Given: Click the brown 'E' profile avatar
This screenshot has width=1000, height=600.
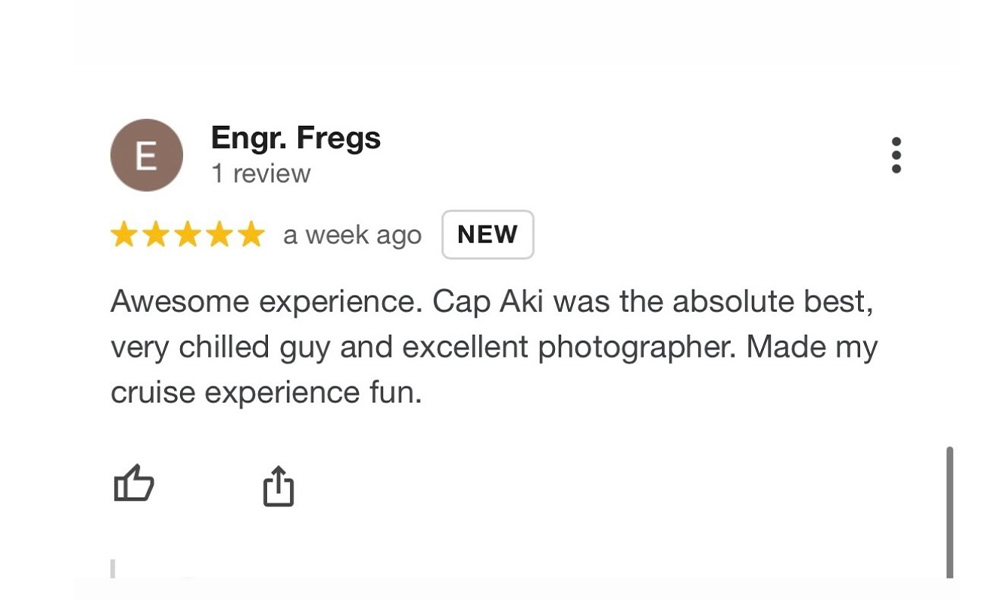Looking at the screenshot, I should tap(146, 155).
